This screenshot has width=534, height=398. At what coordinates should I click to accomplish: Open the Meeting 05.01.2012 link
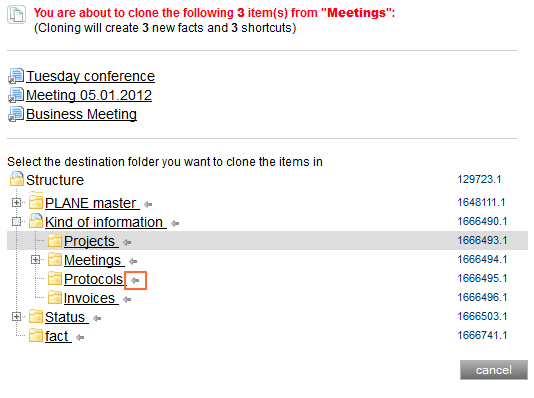[89, 95]
